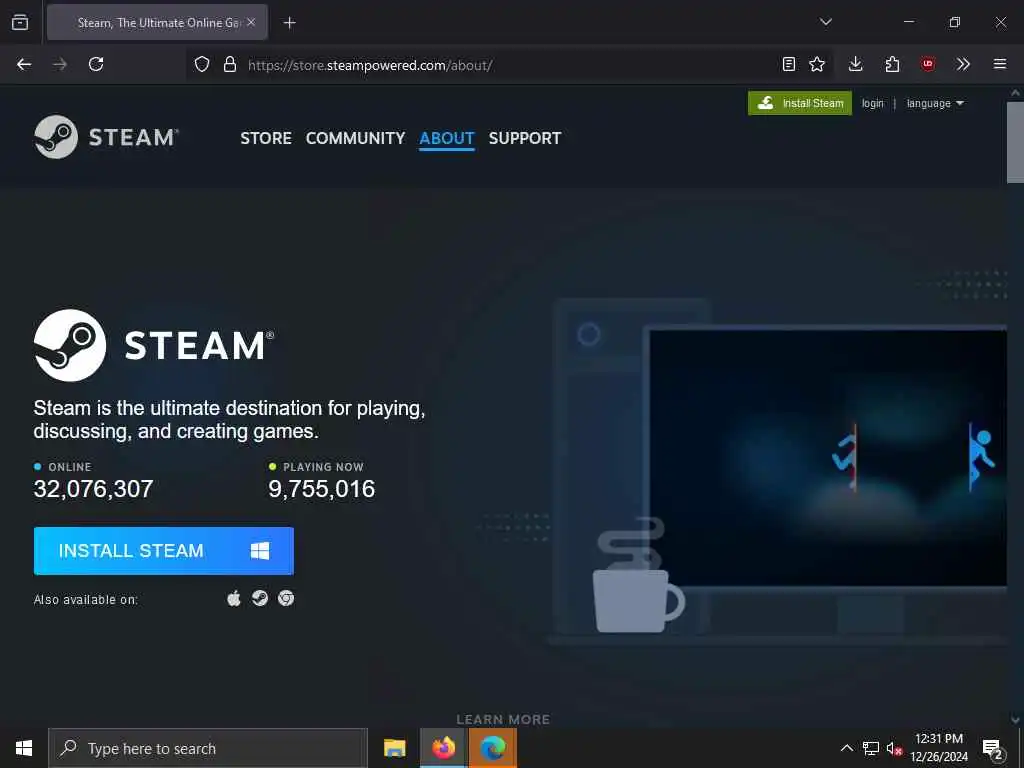Screen dimensions: 1024x768
Task: Click the login link
Action: [872, 103]
